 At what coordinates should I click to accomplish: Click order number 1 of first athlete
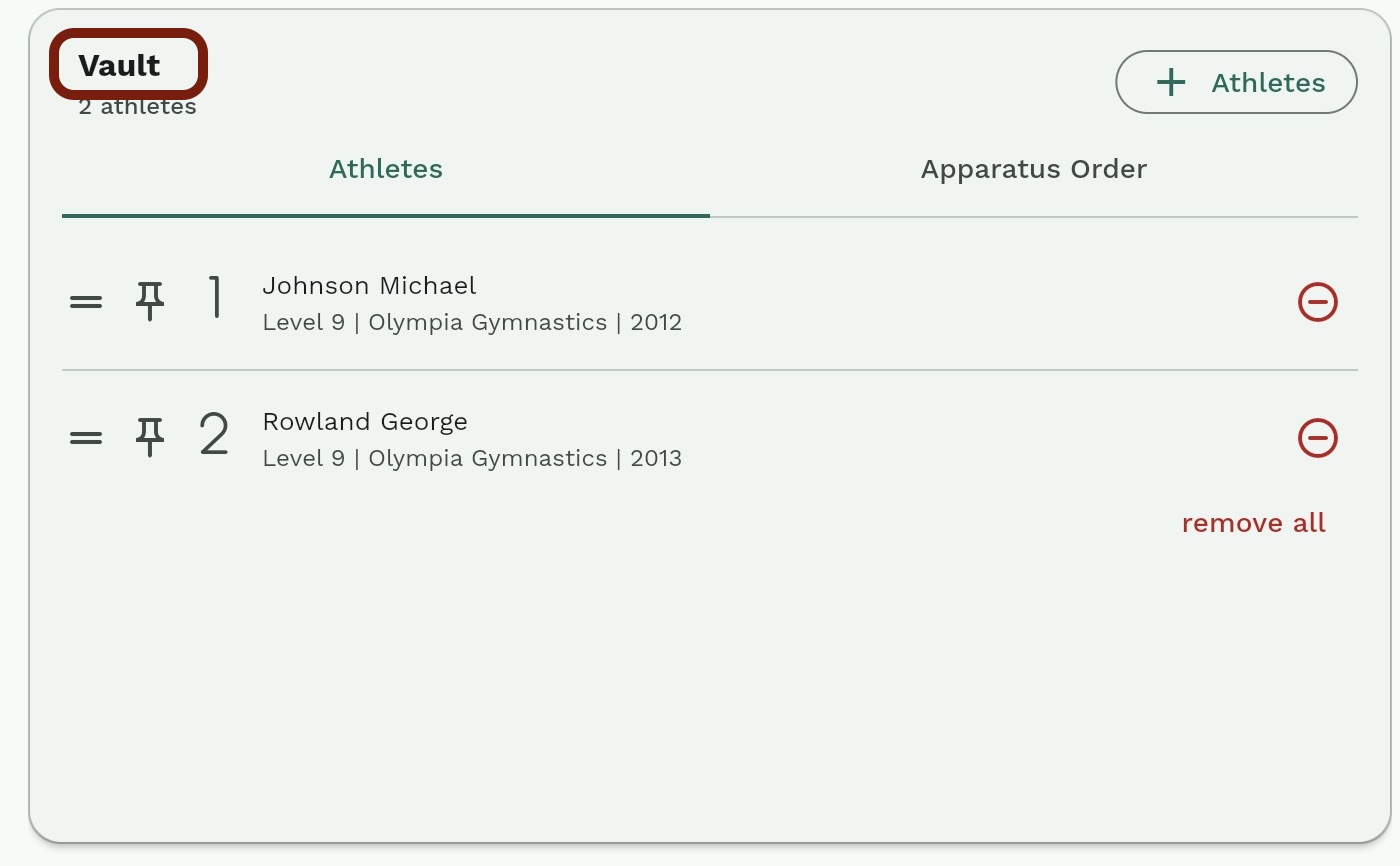[x=215, y=298]
